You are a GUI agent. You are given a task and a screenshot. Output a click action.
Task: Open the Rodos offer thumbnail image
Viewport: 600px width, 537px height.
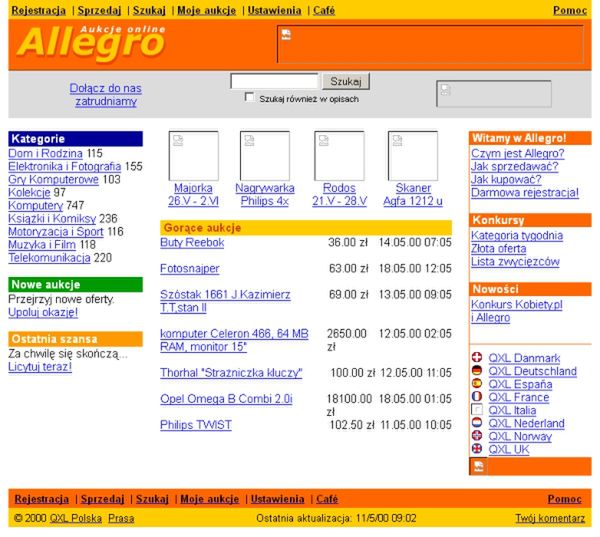tap(339, 156)
